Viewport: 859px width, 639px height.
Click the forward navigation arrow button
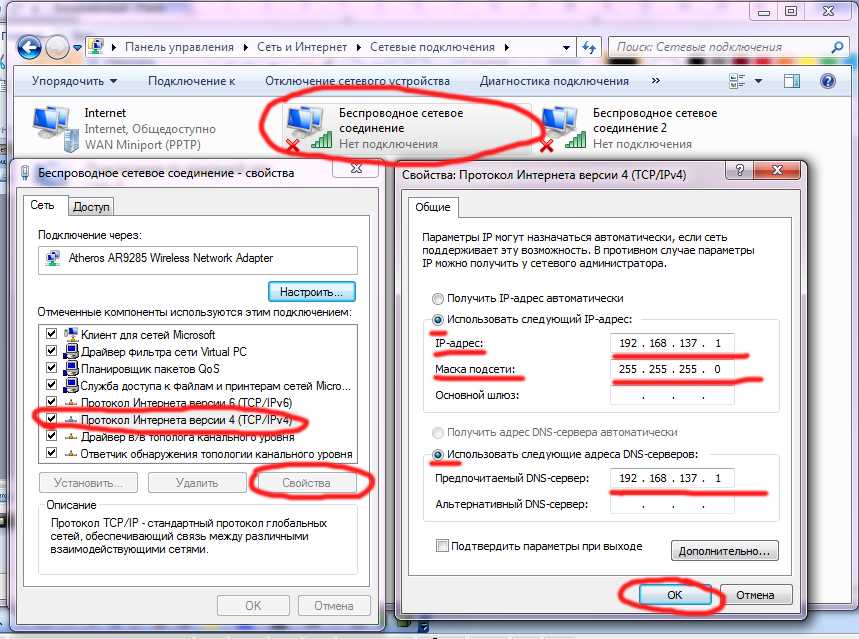tap(57, 48)
